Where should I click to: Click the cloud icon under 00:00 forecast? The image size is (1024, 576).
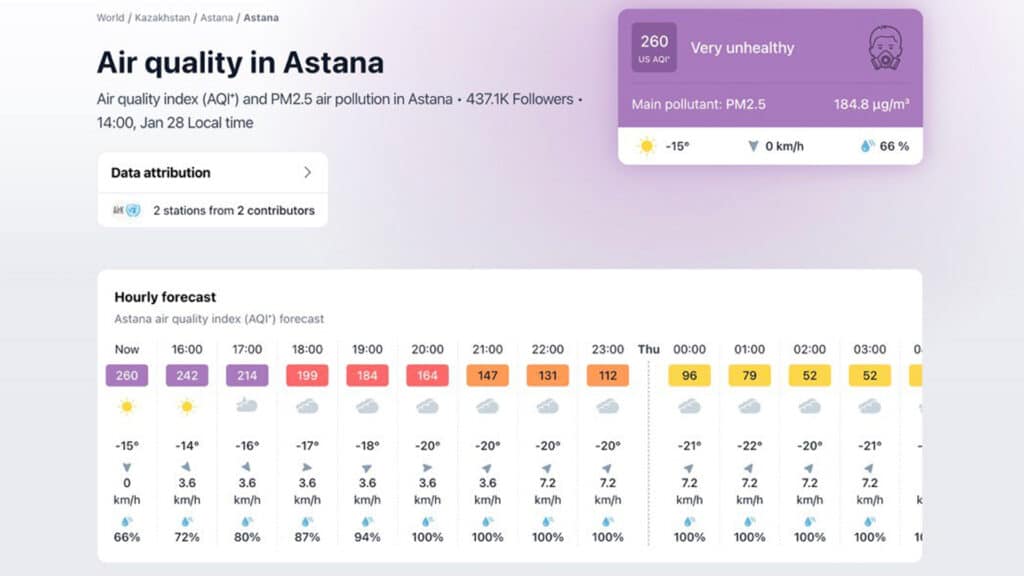[689, 406]
